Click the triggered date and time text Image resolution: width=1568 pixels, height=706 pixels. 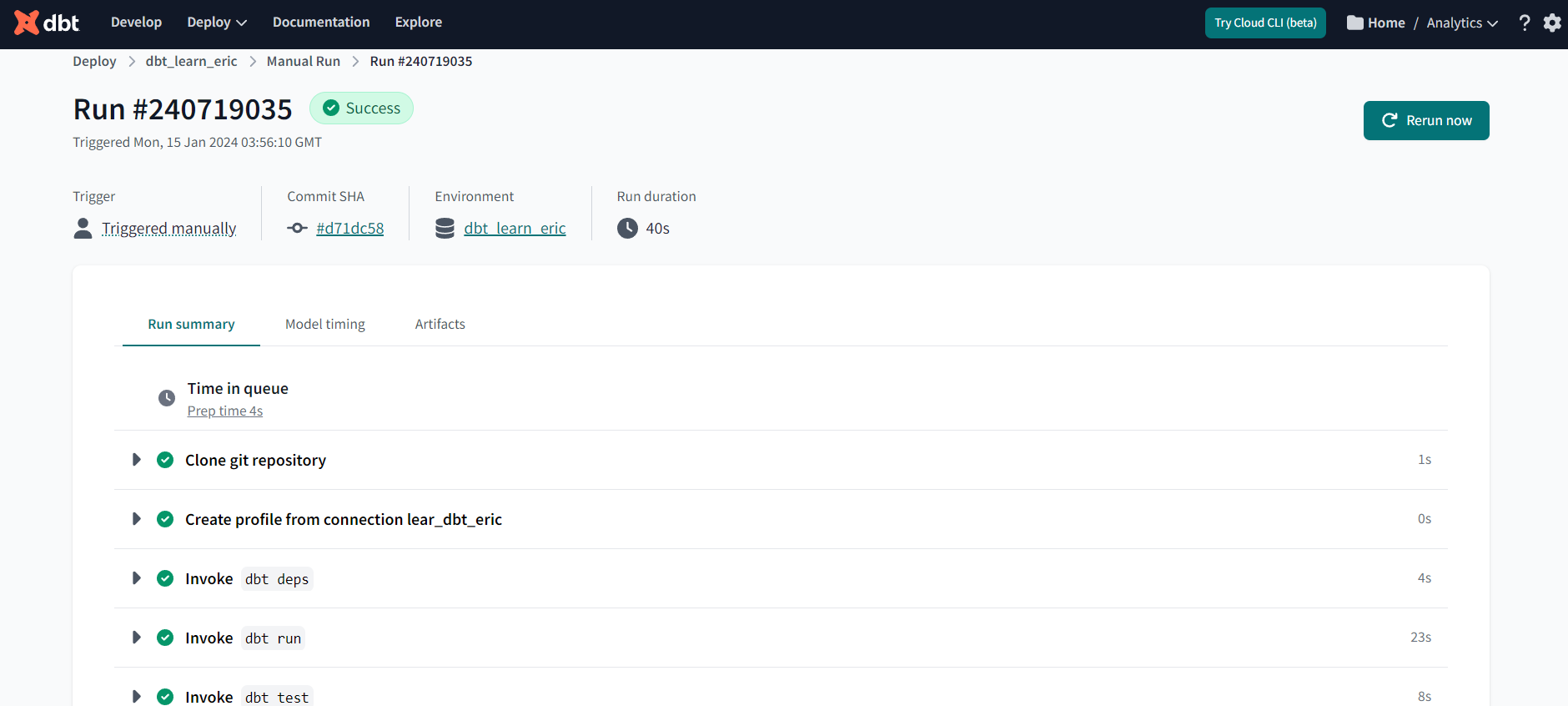coord(198,142)
